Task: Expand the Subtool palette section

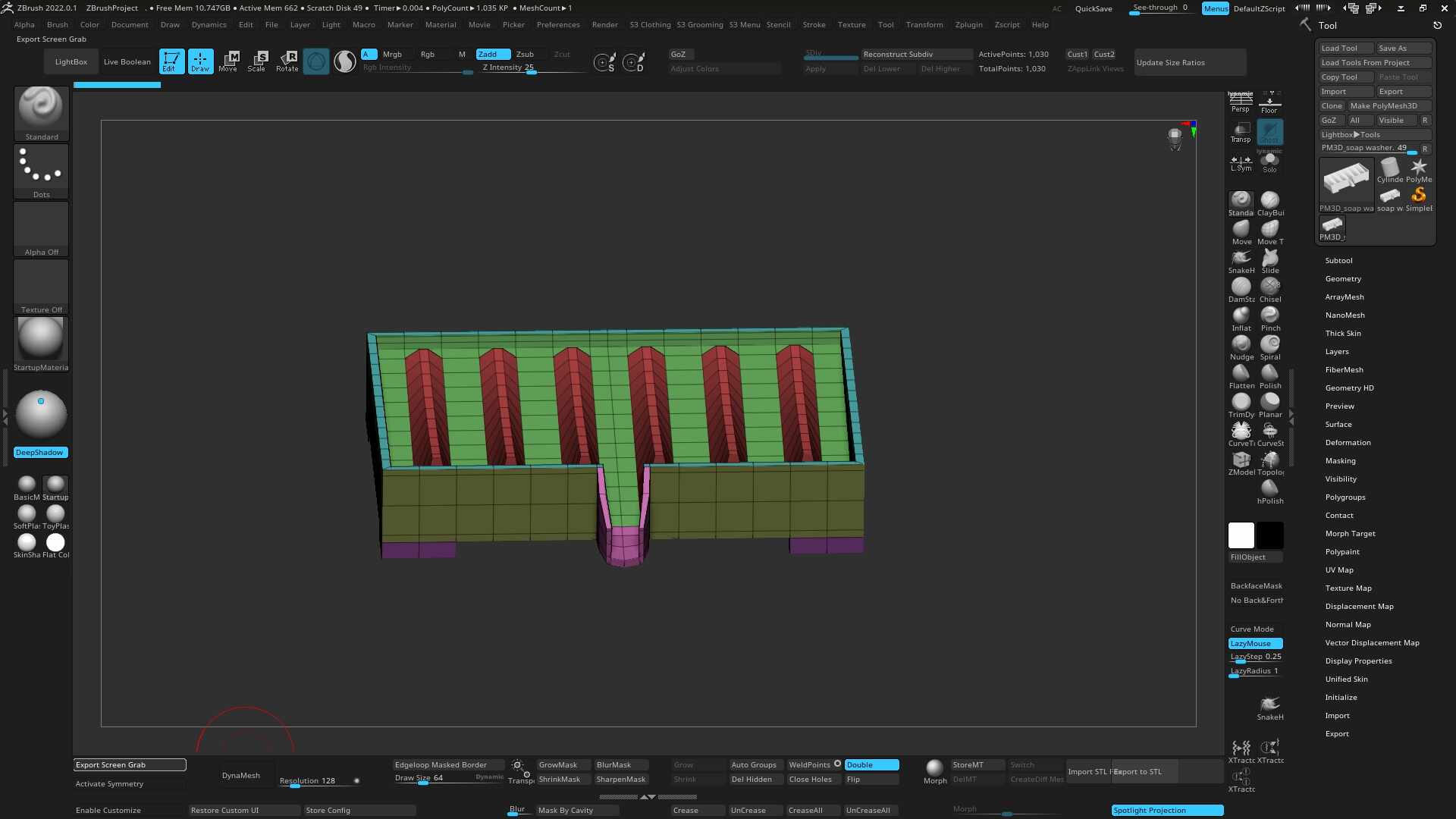Action: point(1338,260)
